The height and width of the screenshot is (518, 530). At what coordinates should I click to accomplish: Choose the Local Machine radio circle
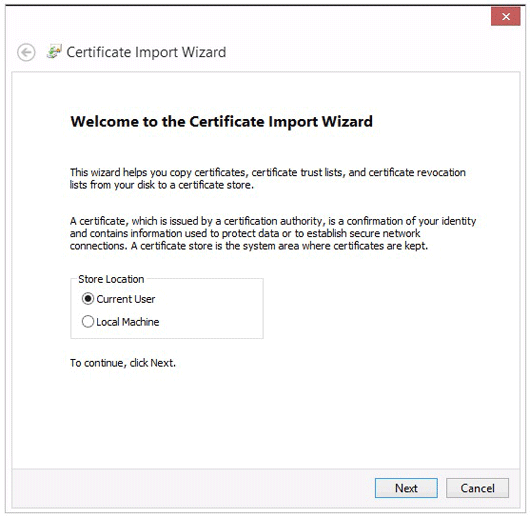coord(88,321)
